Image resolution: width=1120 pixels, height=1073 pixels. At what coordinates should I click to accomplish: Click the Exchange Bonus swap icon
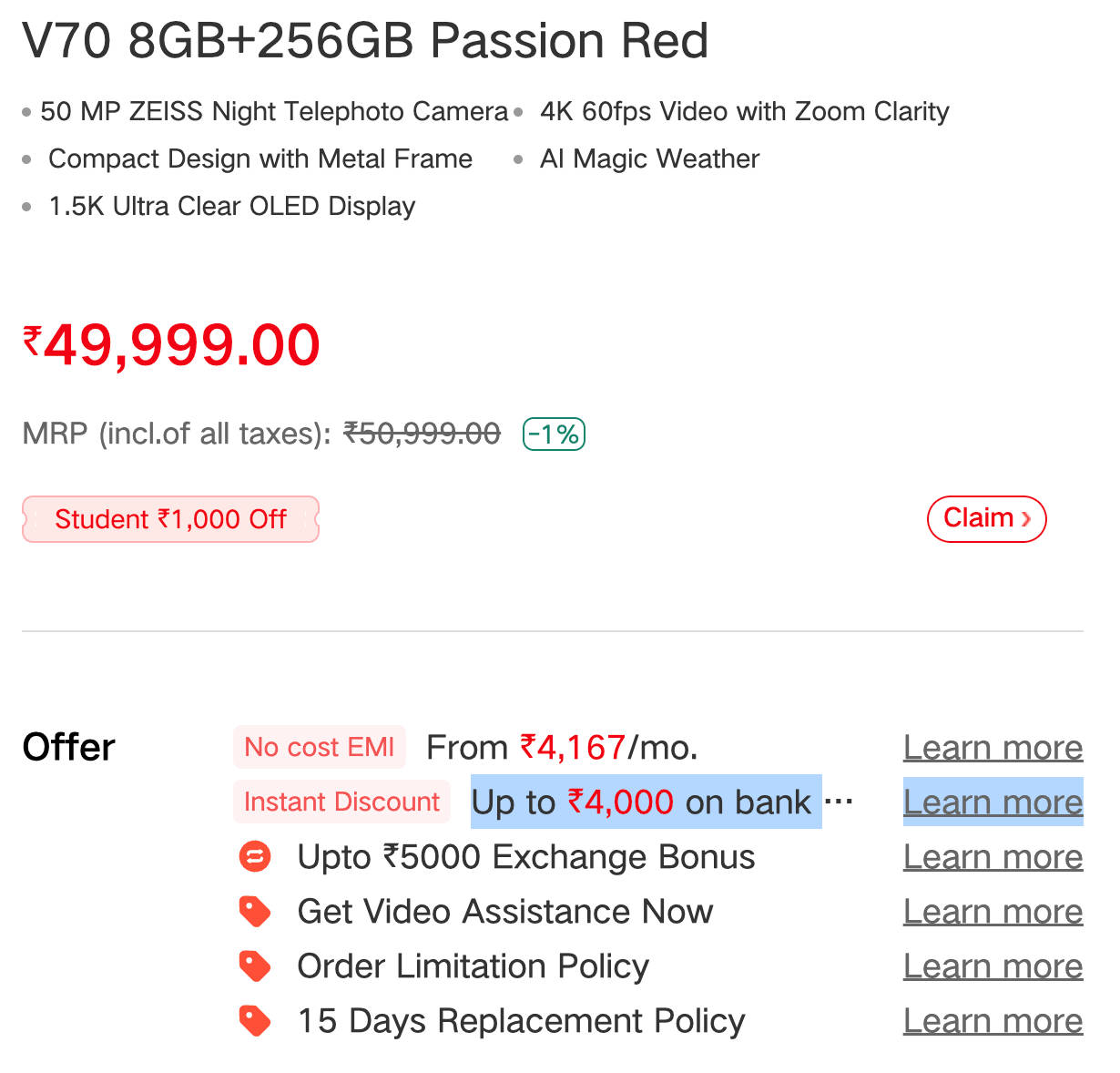255,856
